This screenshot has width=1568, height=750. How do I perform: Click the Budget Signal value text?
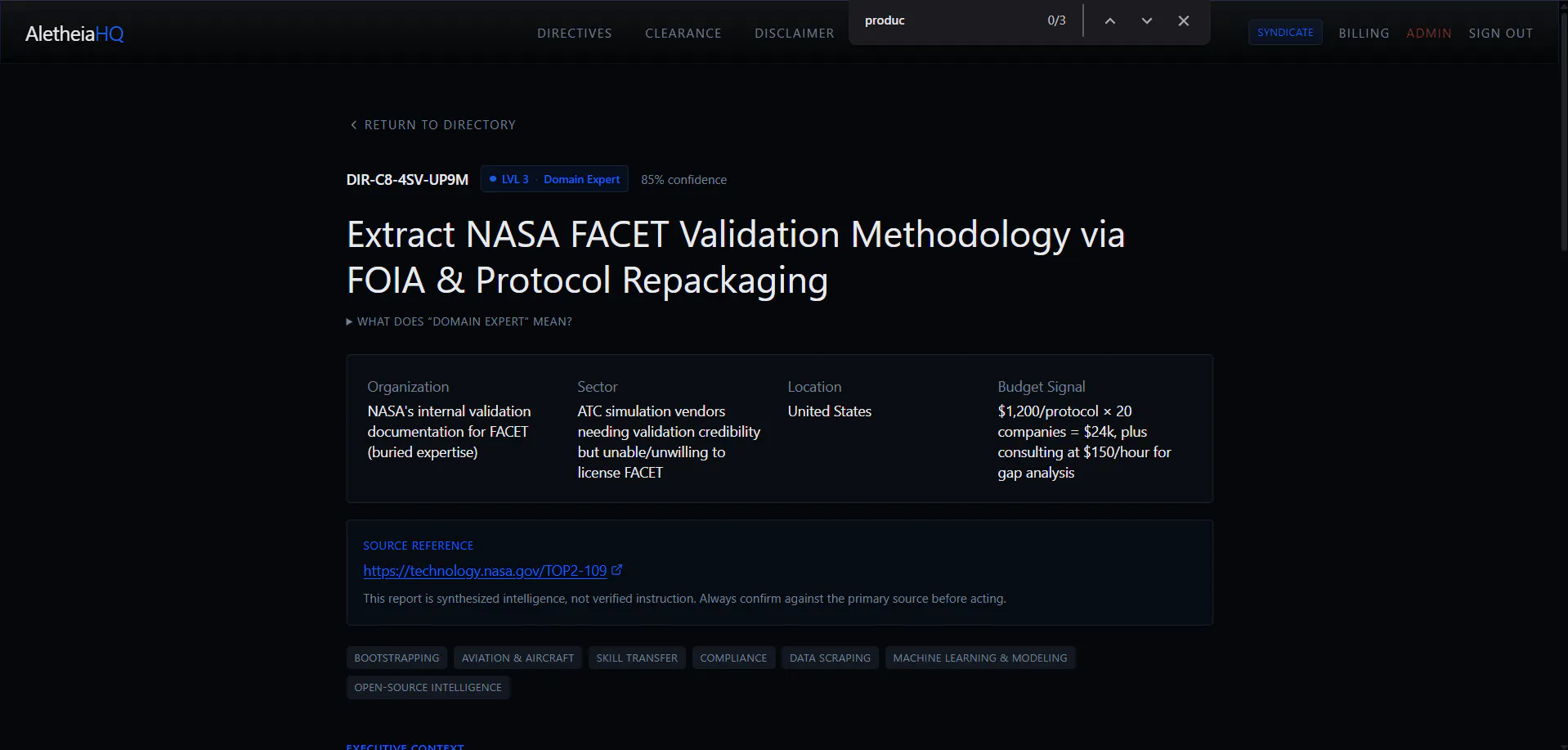pos(1084,442)
